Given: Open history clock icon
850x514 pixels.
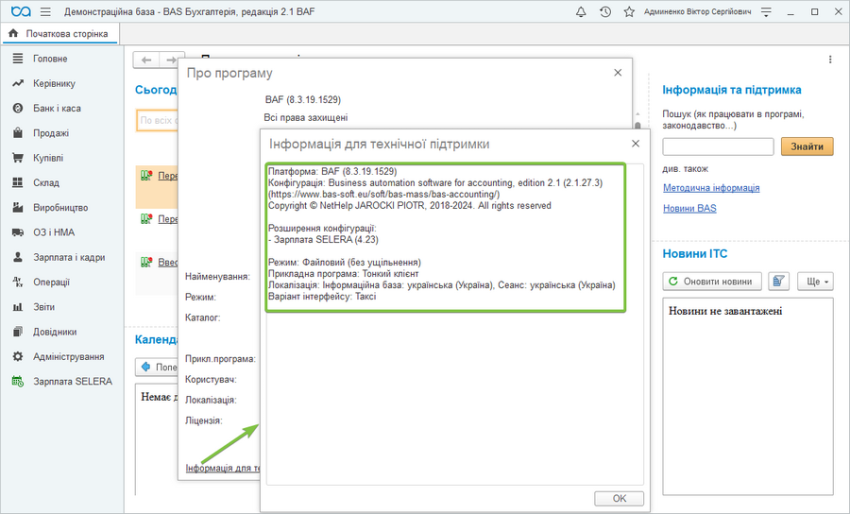Looking at the screenshot, I should click(x=606, y=11).
